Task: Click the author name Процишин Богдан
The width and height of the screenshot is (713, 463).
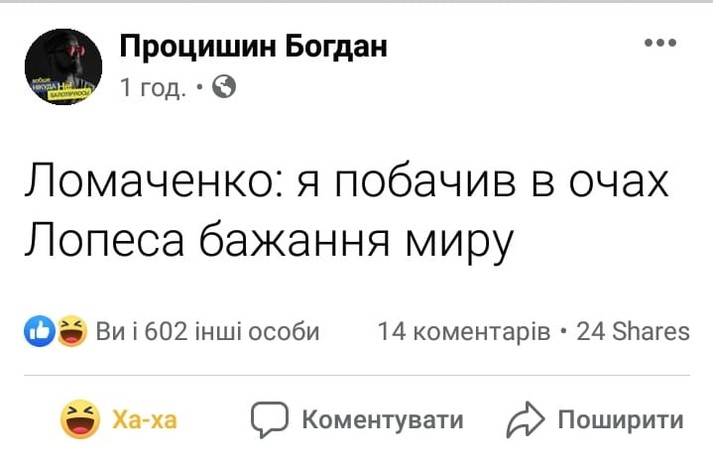Action: [253, 46]
